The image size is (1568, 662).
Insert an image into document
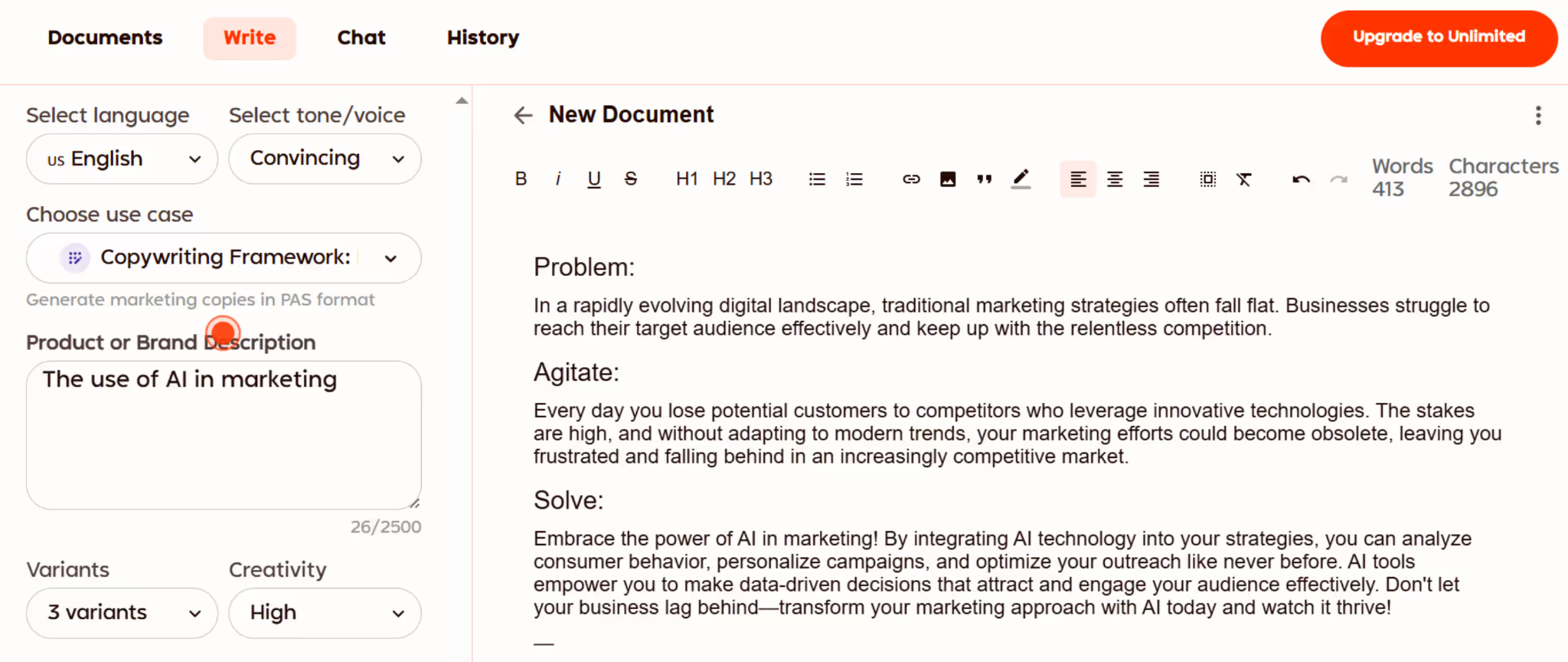948,179
